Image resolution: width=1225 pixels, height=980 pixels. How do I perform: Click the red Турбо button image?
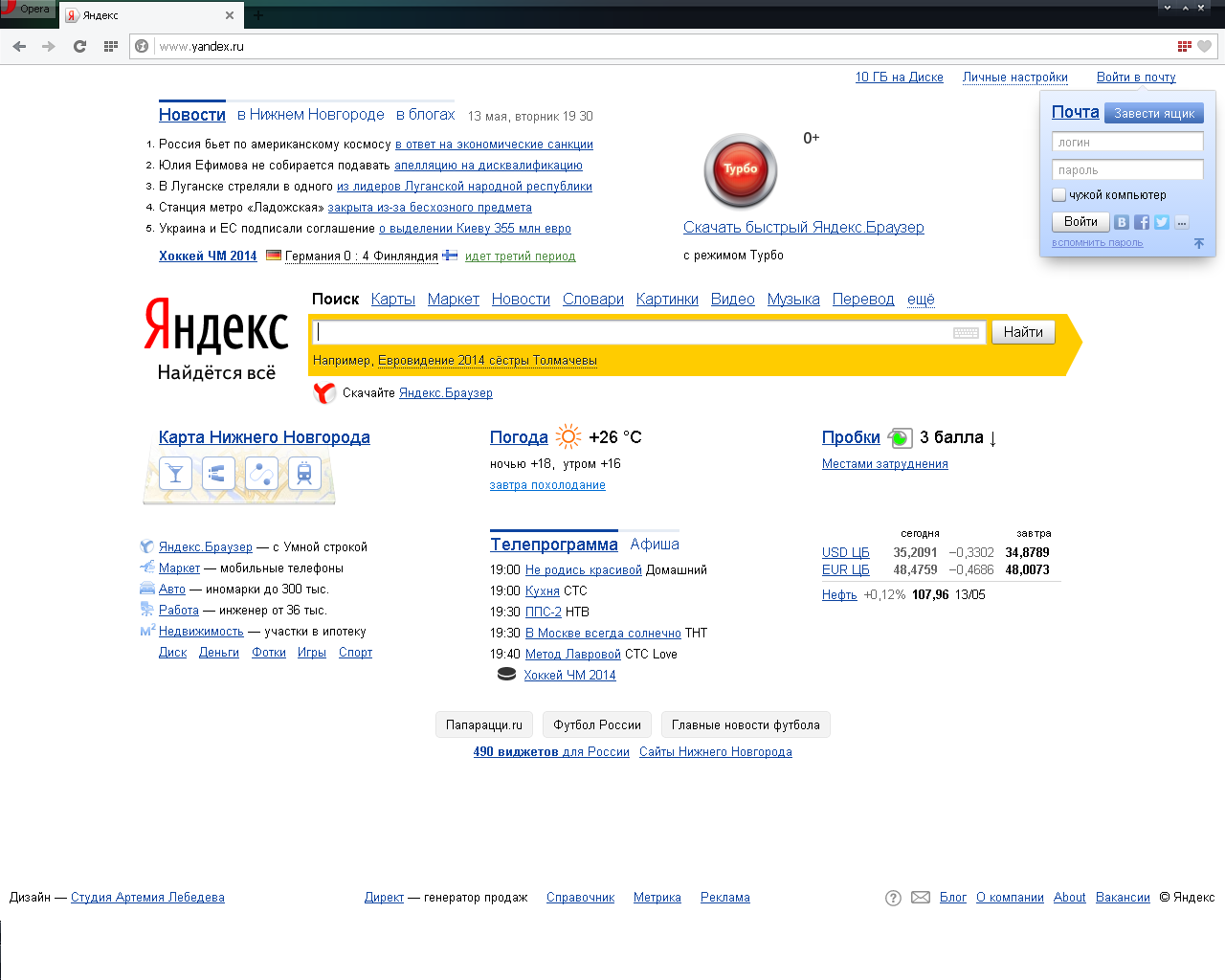[x=741, y=170]
